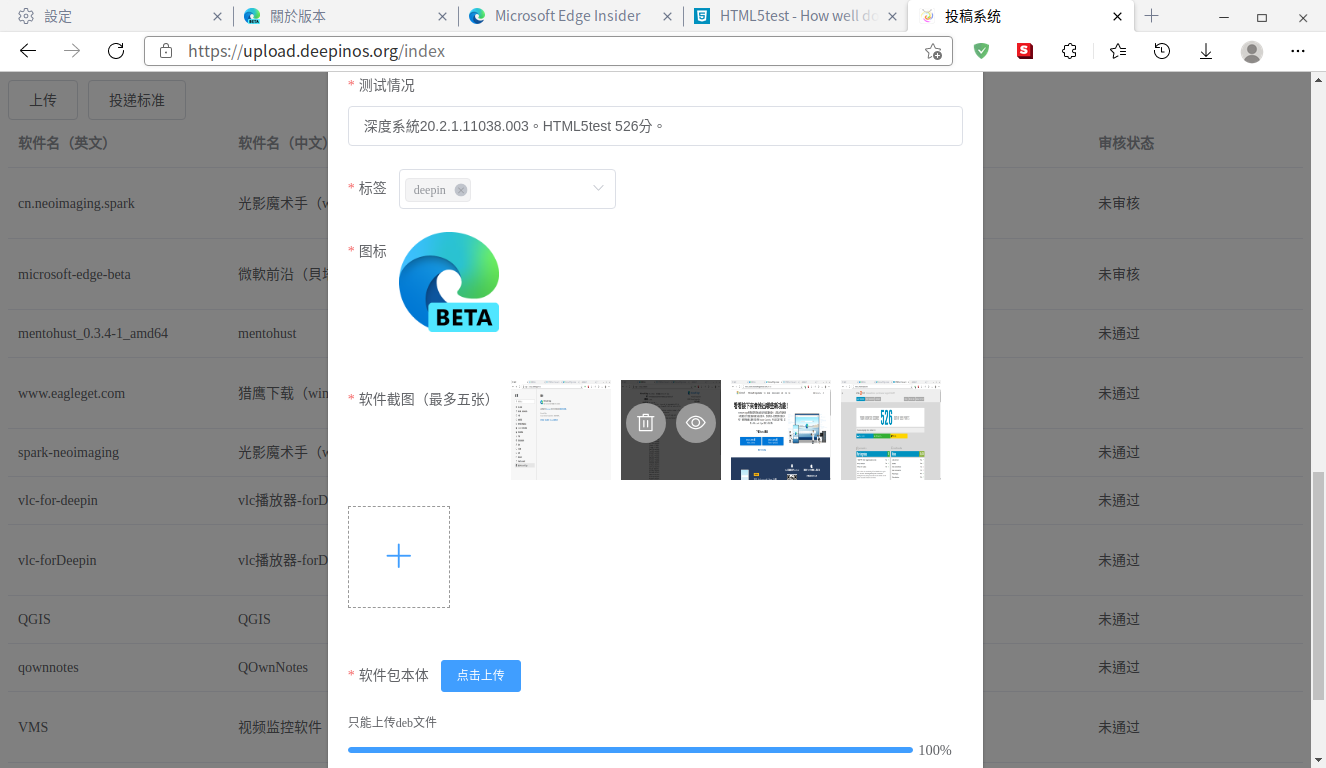This screenshot has width=1326, height=768.
Task: Delete the second screenshot using the trash icon
Action: 645,423
